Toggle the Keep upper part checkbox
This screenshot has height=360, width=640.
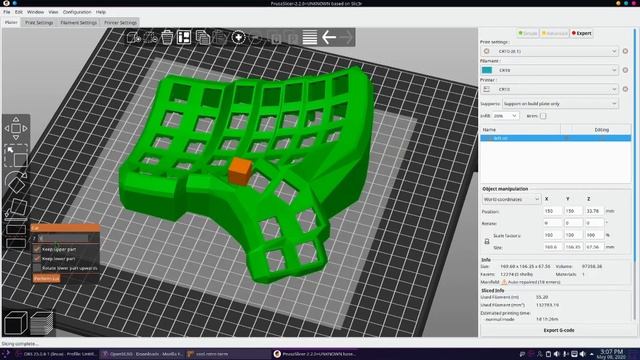[x=37, y=249]
